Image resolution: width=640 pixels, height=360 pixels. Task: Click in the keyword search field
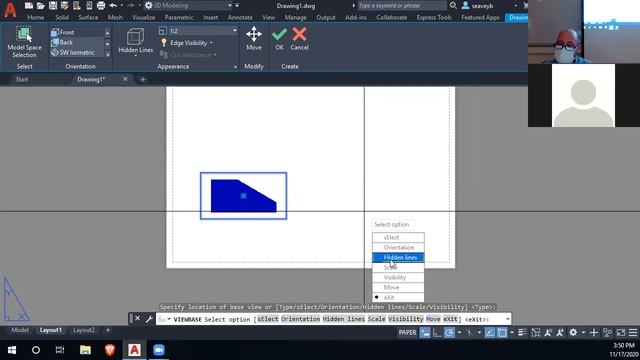(x=402, y=6)
